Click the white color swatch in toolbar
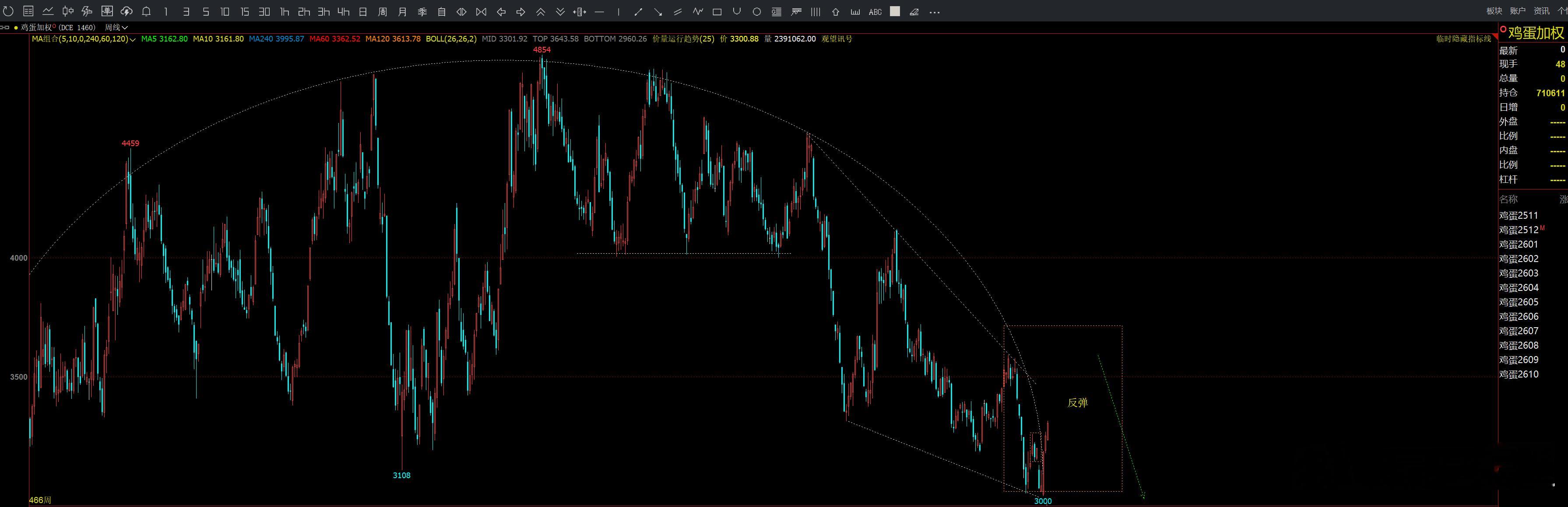 (894, 11)
